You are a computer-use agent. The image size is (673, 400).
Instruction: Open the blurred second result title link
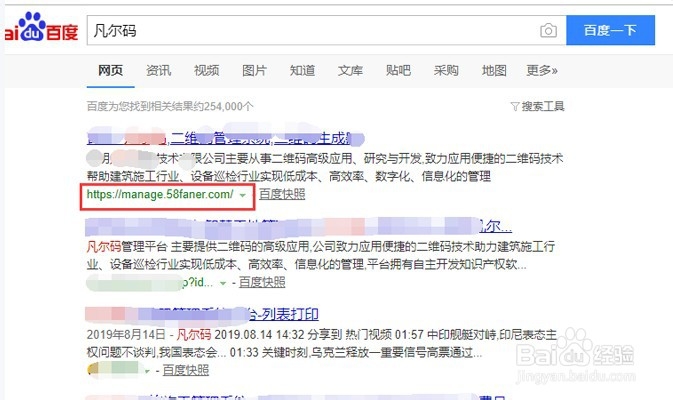pyautogui.click(x=299, y=227)
